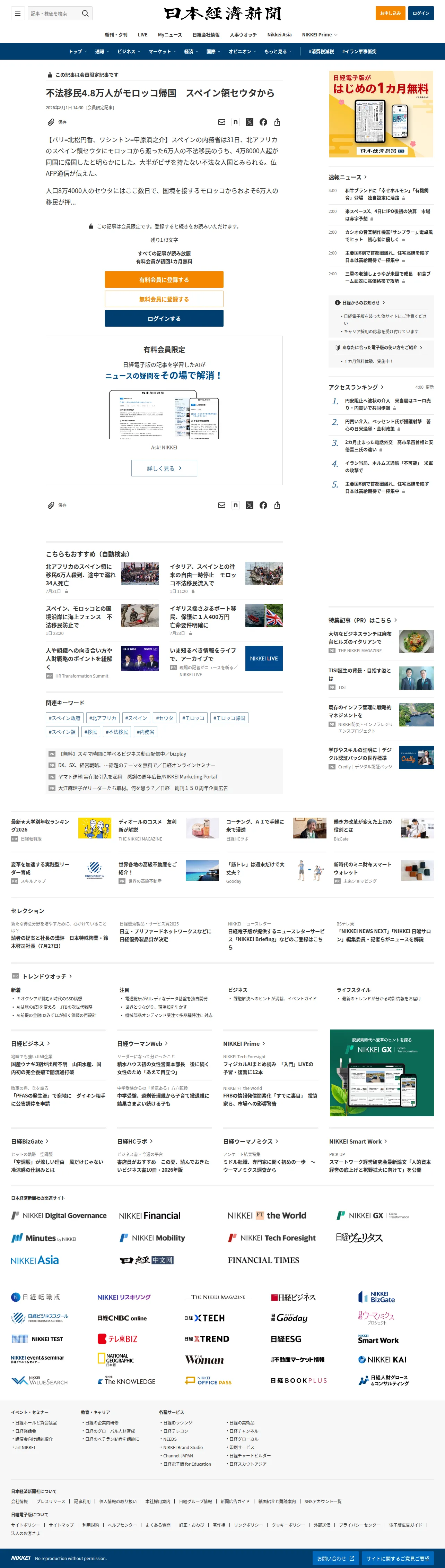The image size is (445, 1568).
Task: Open the NIKKEI GX green banner
Action: (382, 1072)
